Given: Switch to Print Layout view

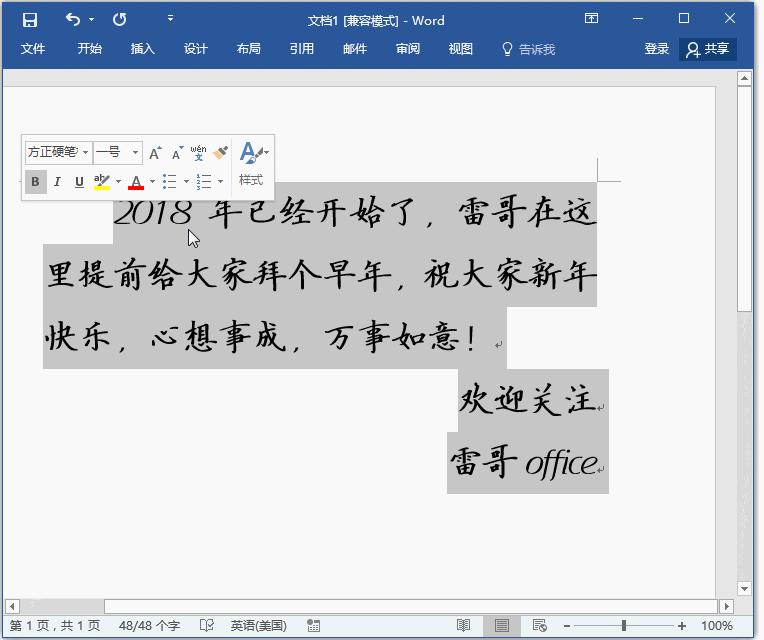Looking at the screenshot, I should [x=501, y=625].
